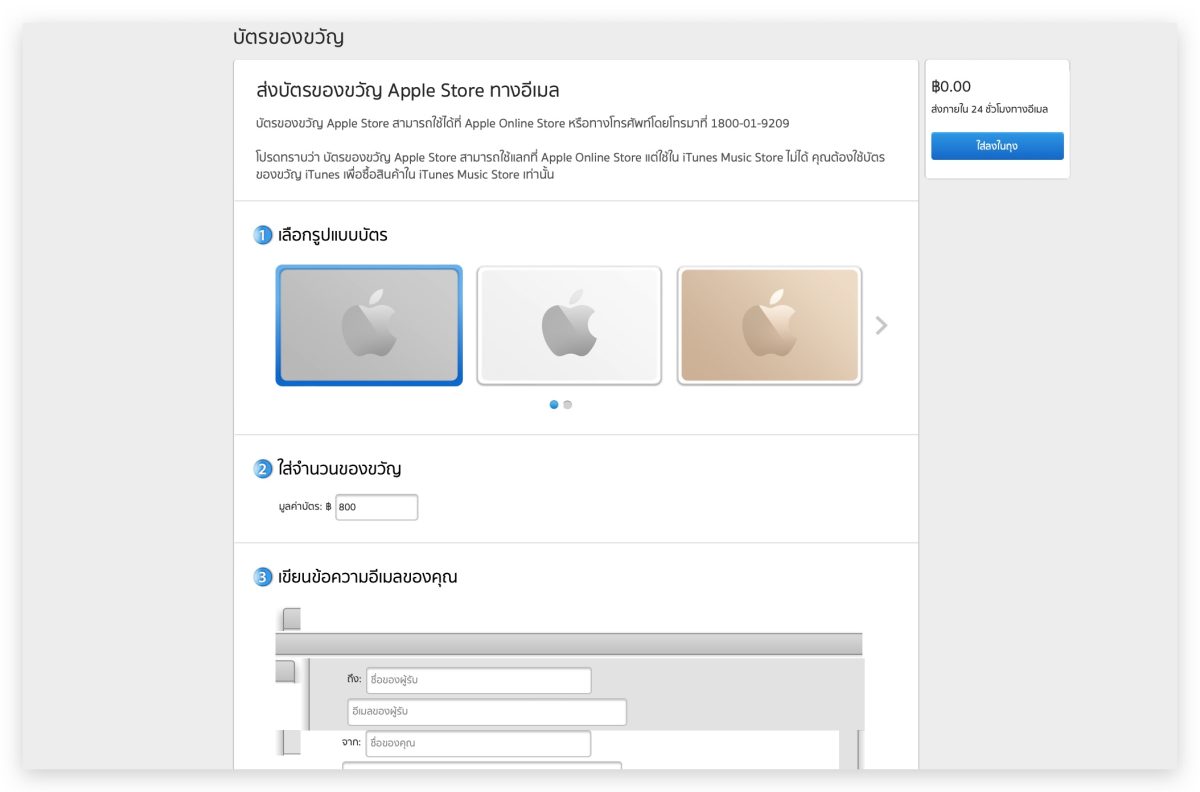This screenshot has height=792, width=1200.
Task: Click the 'ใส่จำนวนของขวัญ' step two heading
Action: point(340,469)
